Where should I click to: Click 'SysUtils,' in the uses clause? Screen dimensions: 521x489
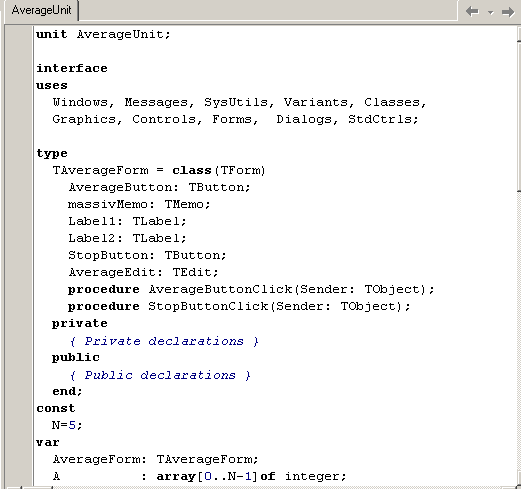239,102
